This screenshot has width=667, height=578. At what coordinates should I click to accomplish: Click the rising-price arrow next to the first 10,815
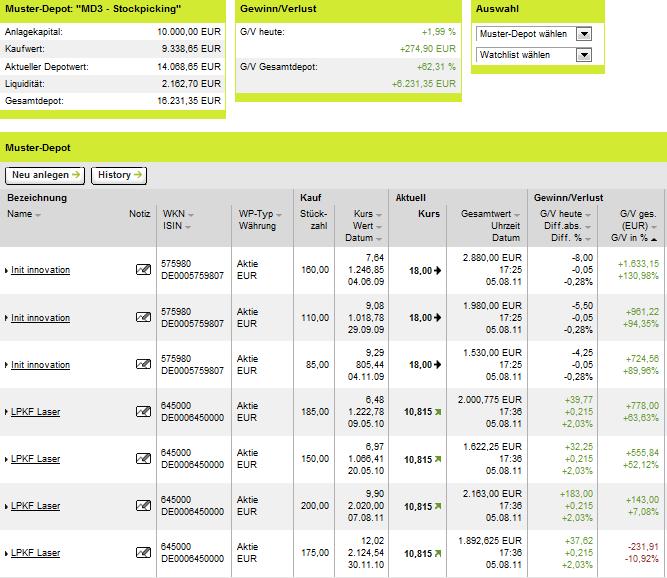click(x=438, y=412)
